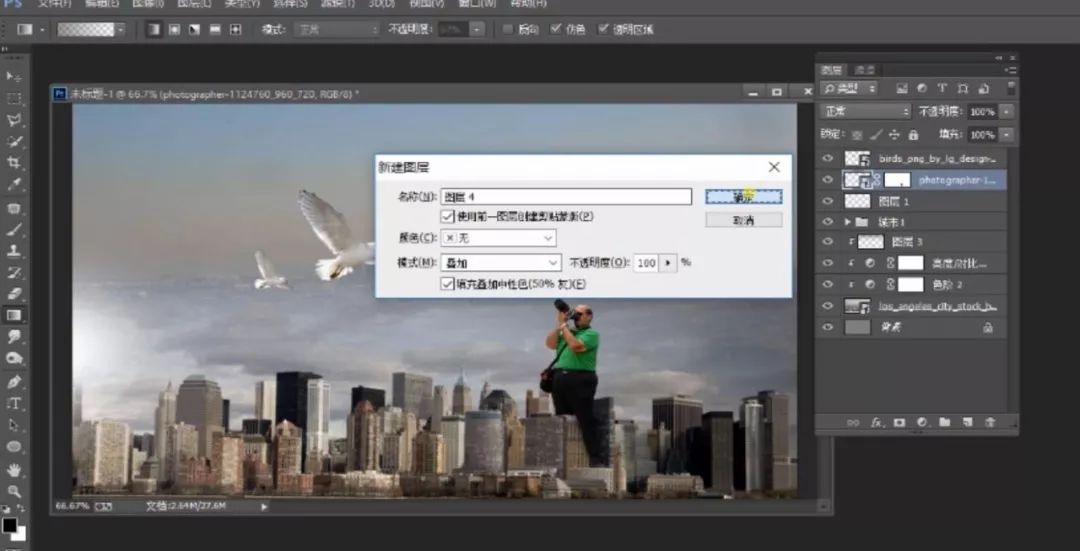Select the Zoom magnifier tool
This screenshot has width=1080, height=551.
[13, 491]
